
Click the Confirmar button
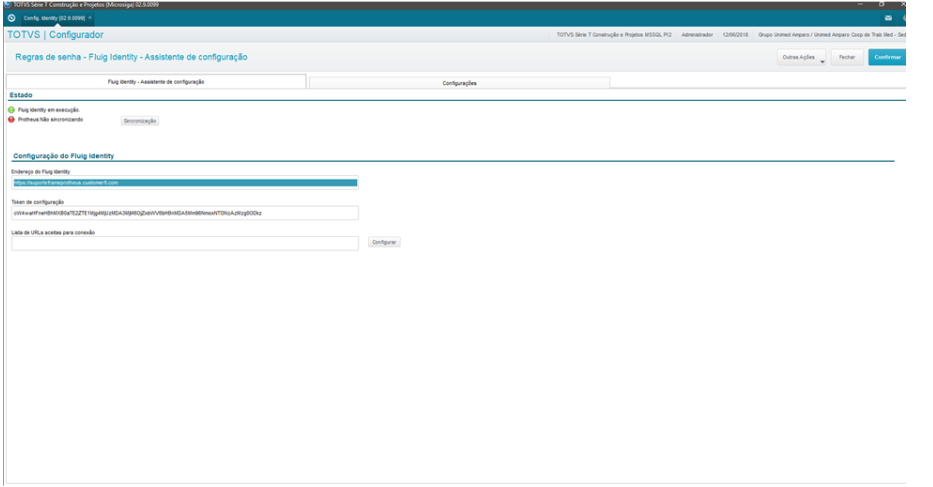click(887, 57)
